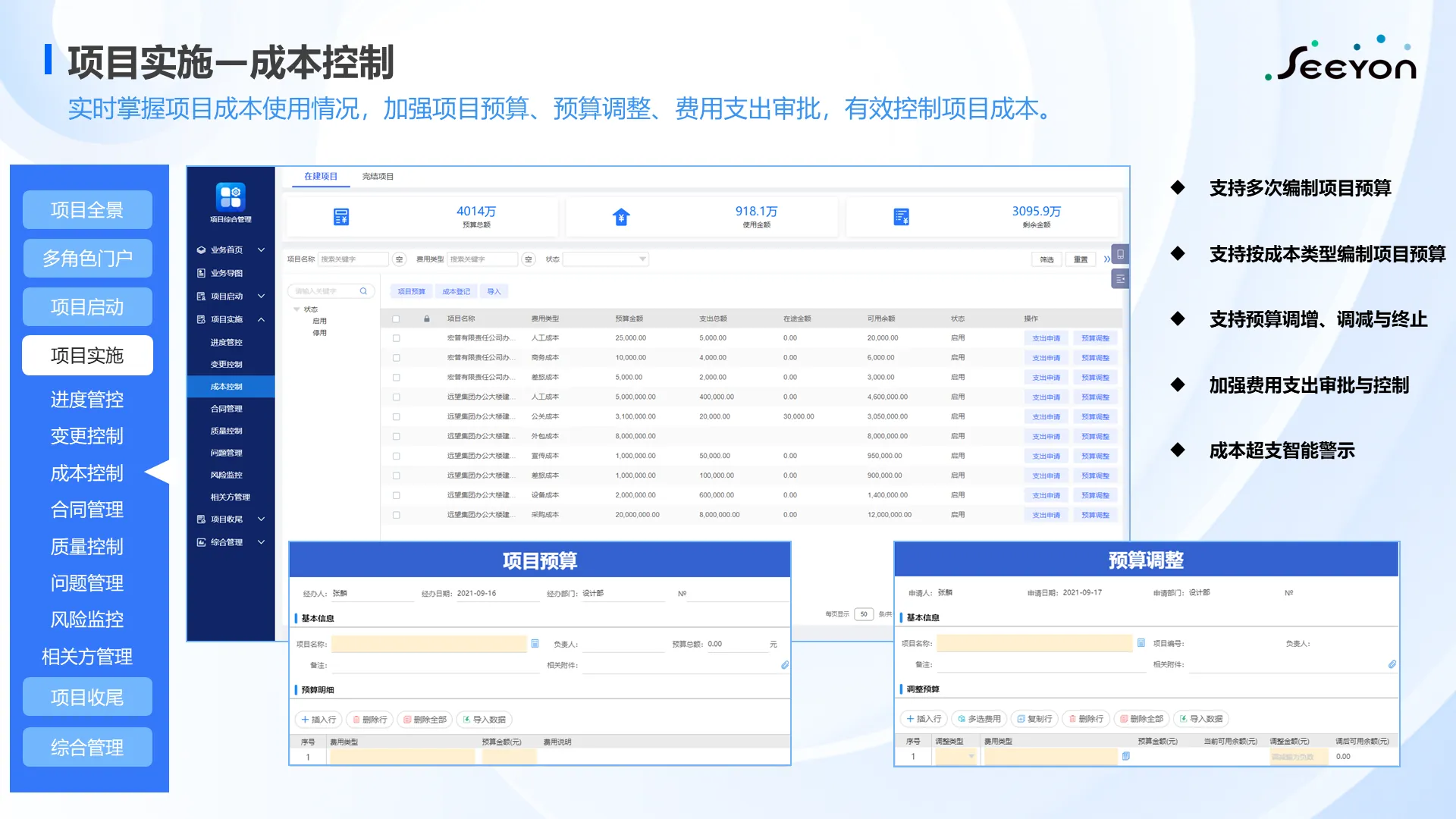Check the 公关成本 row checkbox
Image resolution: width=1456 pixels, height=819 pixels.
[x=396, y=417]
